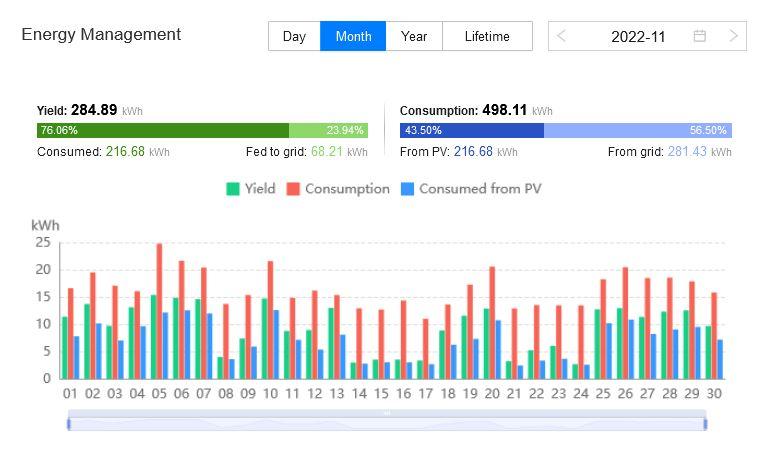Screen dimensions: 768x449
Task: Go to next month using right arrow
Action: pyautogui.click(x=733, y=36)
